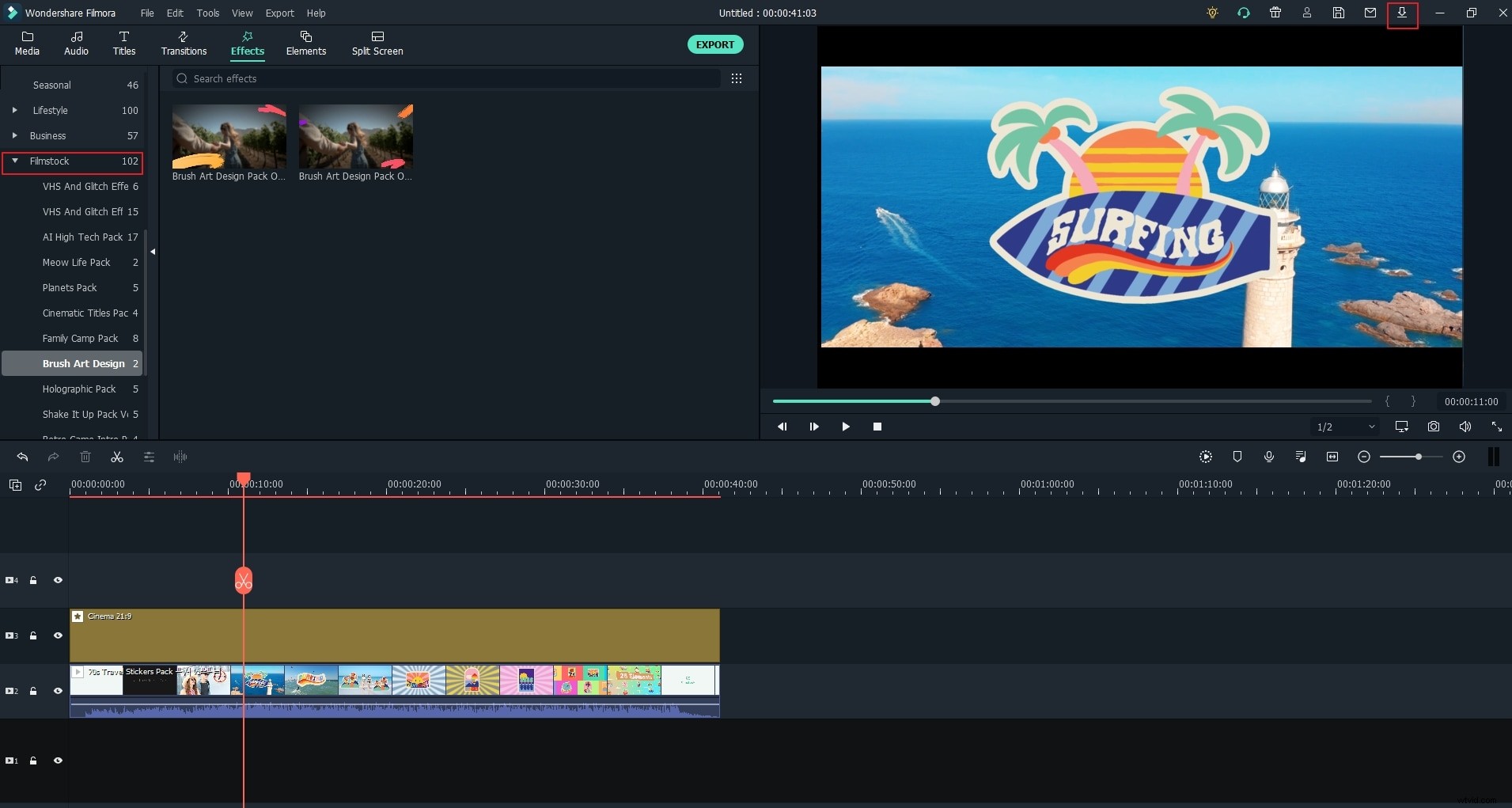Open the Export menu in menu bar

(279, 13)
